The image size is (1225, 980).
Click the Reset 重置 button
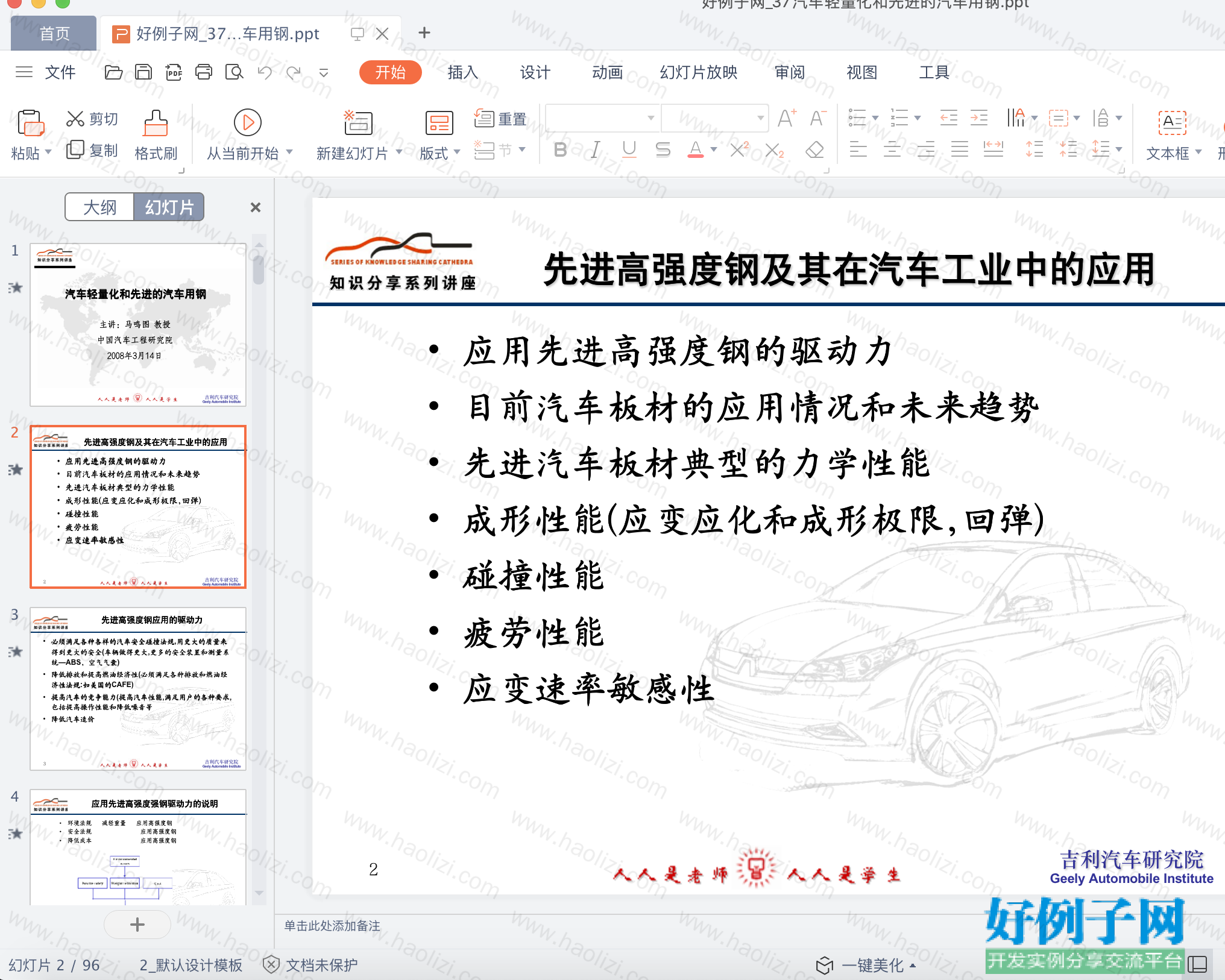pyautogui.click(x=500, y=119)
